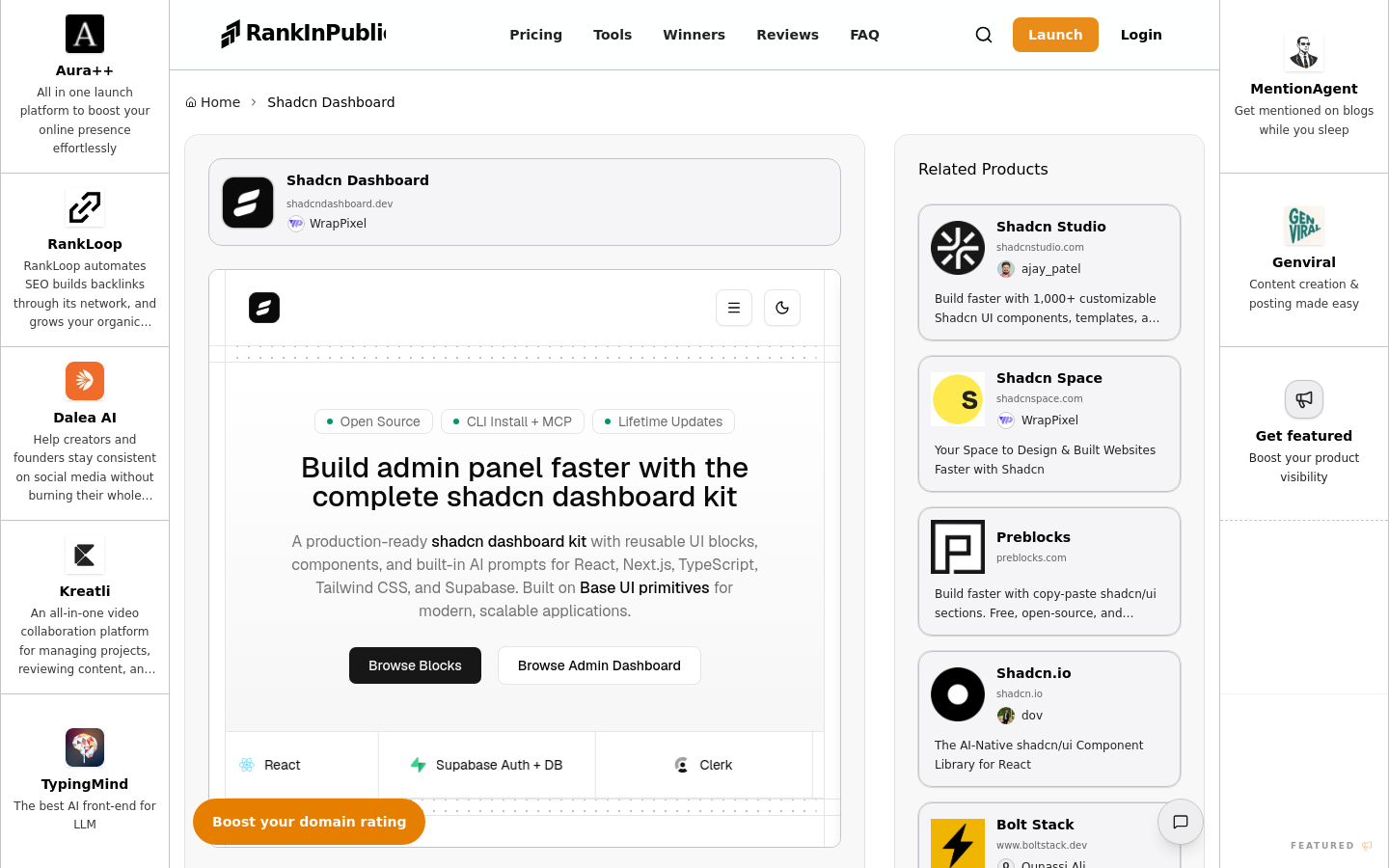Image resolution: width=1389 pixels, height=868 pixels.
Task: Open the chat bubble widget
Action: 1181,822
